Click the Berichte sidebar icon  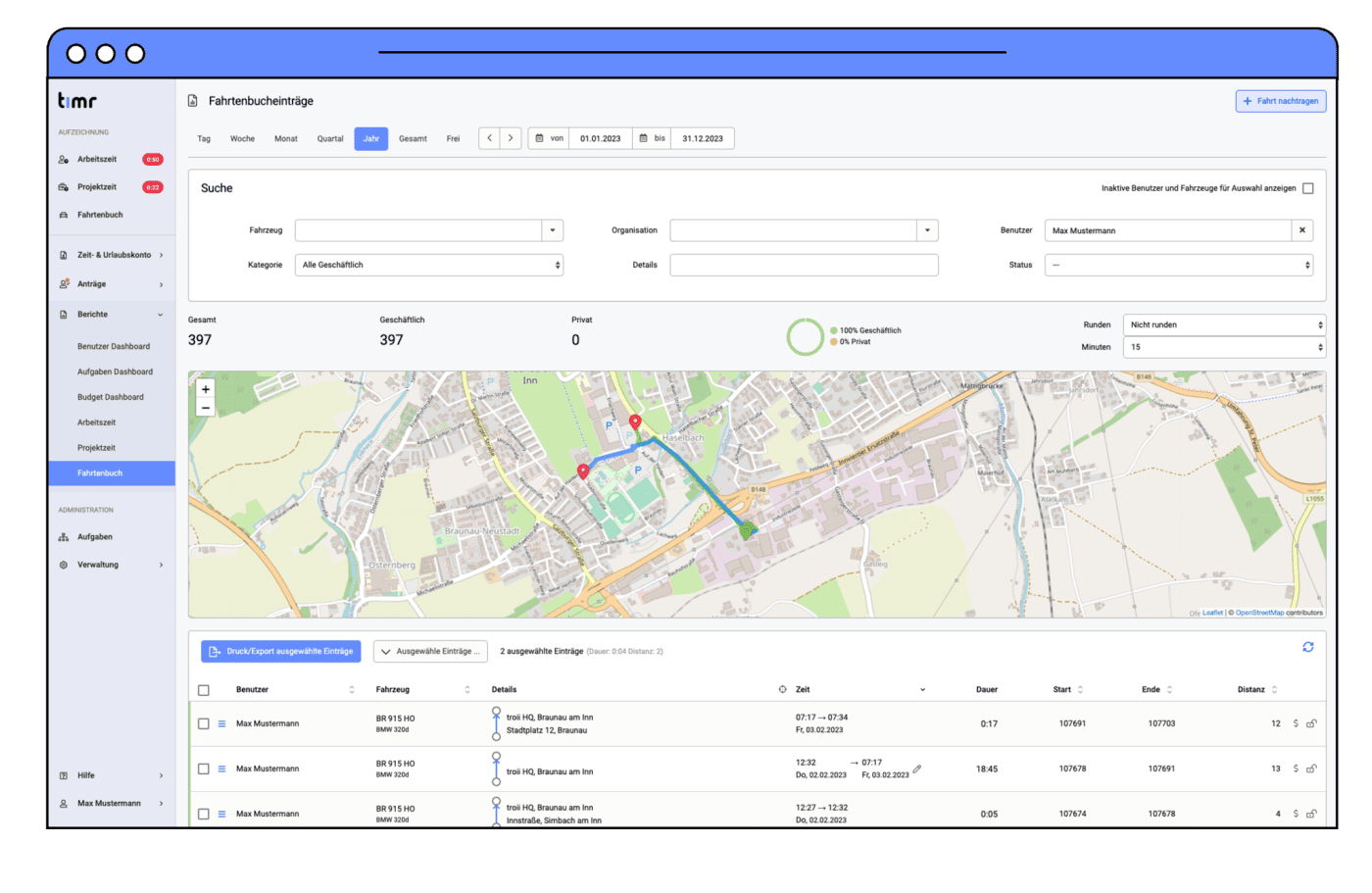[64, 315]
